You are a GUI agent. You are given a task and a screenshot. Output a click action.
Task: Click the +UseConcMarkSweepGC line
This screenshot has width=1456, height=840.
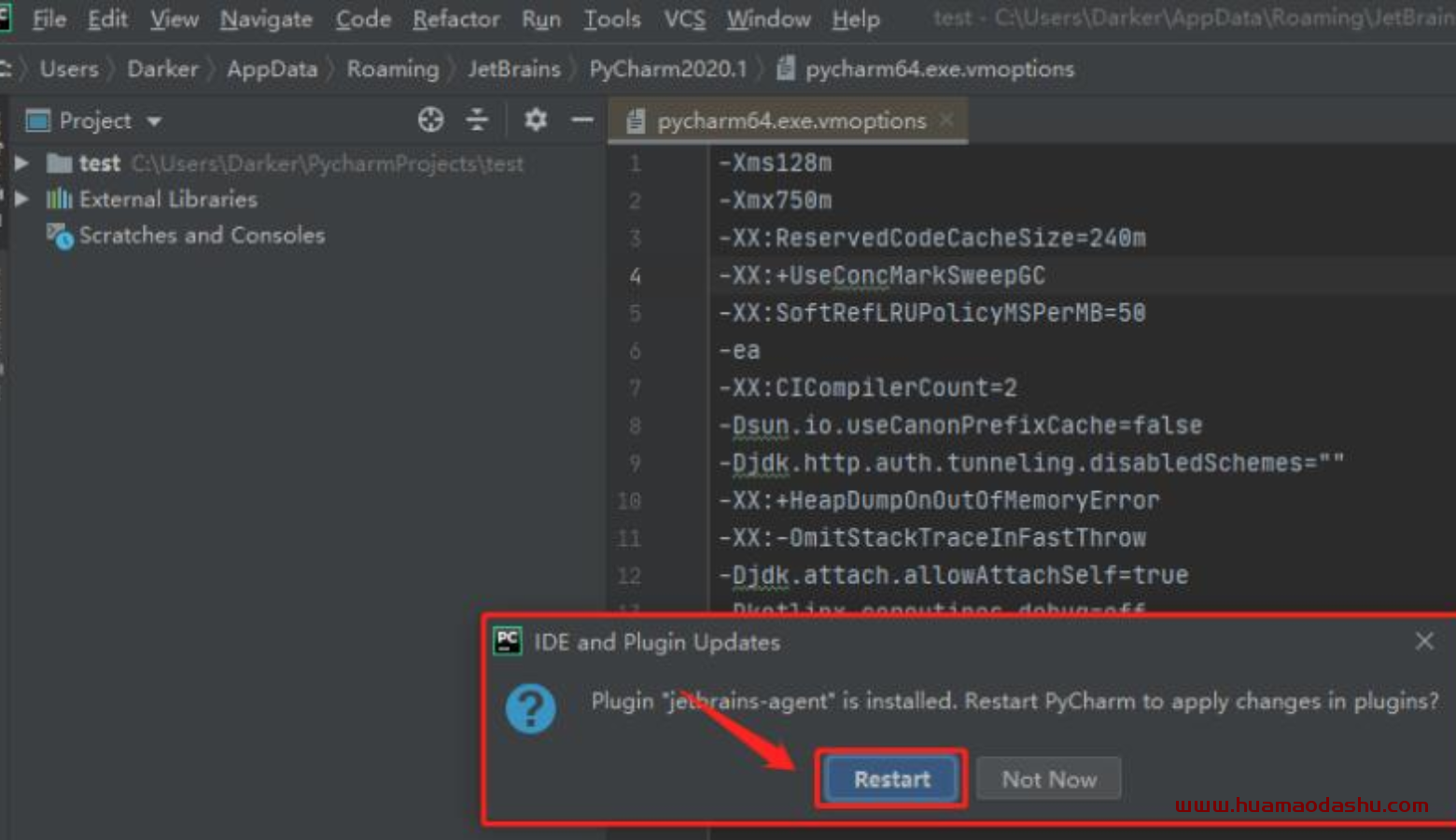881,275
